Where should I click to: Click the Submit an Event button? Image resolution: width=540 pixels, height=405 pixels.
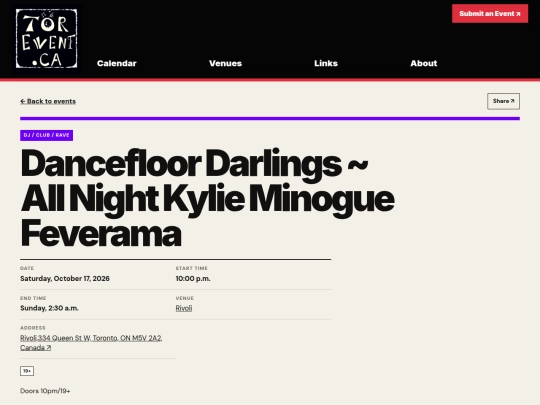490,14
